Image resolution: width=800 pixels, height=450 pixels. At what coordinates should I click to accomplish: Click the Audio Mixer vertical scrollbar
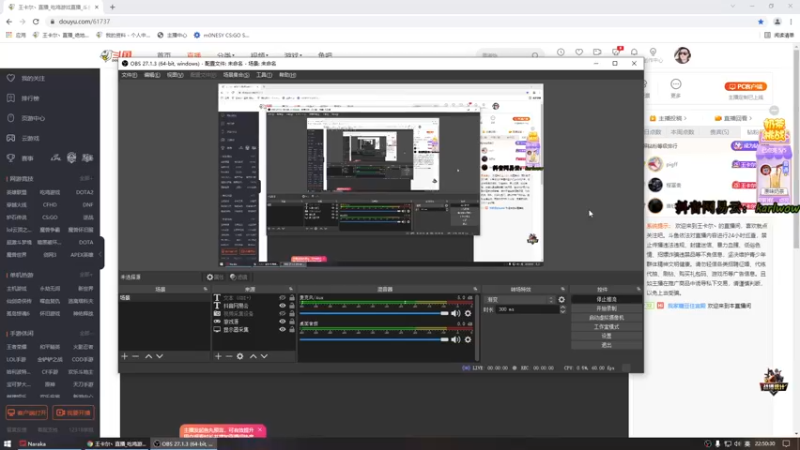click(x=477, y=327)
